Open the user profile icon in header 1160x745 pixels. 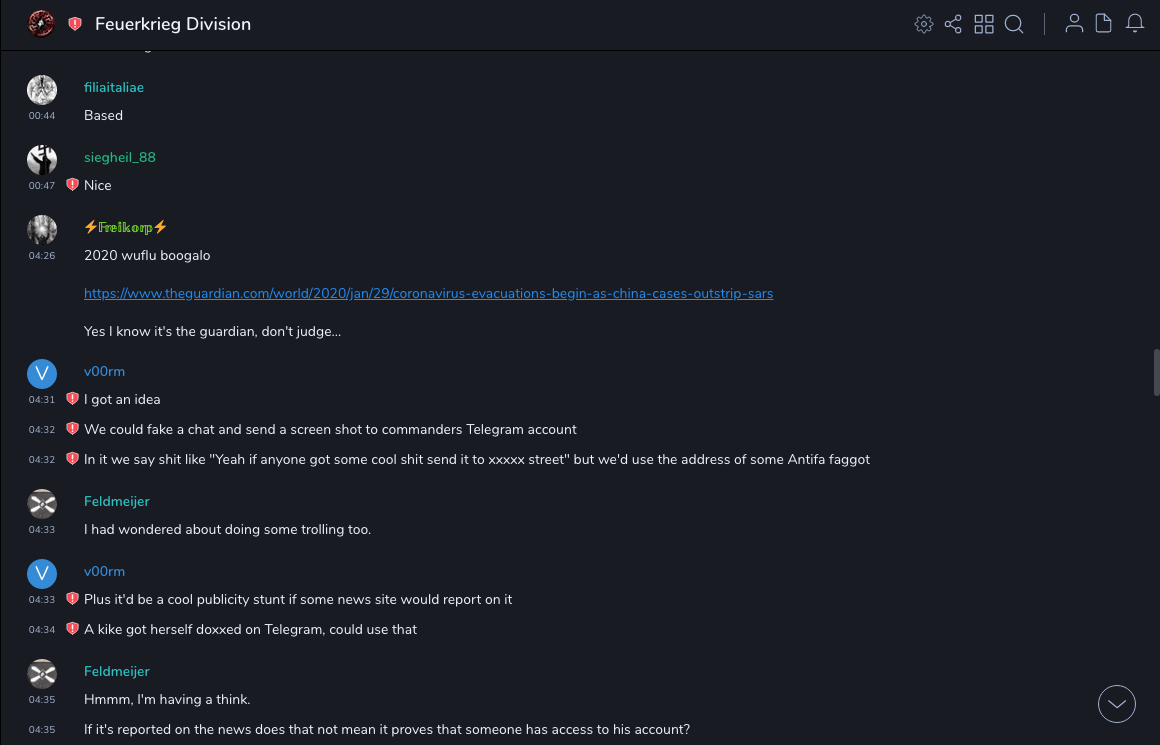point(1074,24)
